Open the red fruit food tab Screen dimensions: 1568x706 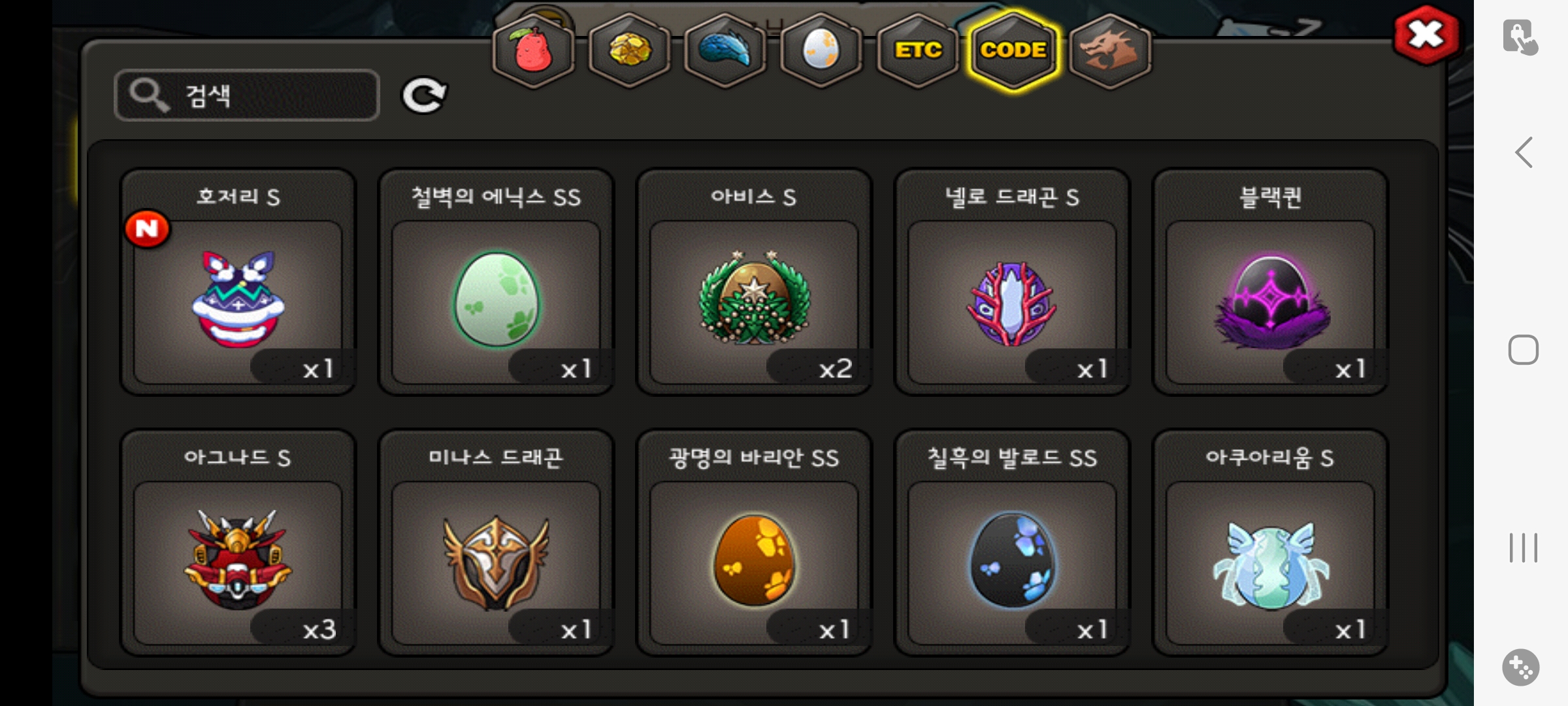533,51
